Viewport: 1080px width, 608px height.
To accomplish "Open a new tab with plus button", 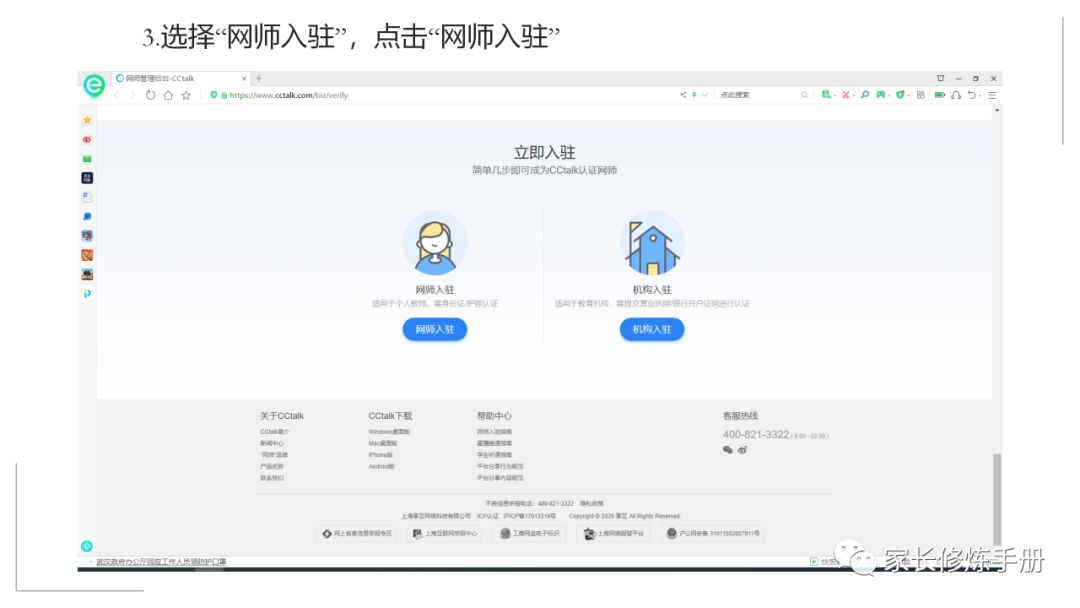I will tap(259, 78).
